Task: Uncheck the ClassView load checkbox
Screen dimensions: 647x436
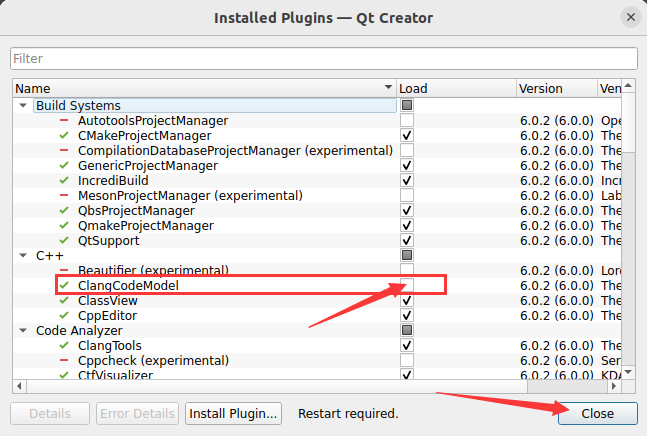Action: click(x=407, y=300)
